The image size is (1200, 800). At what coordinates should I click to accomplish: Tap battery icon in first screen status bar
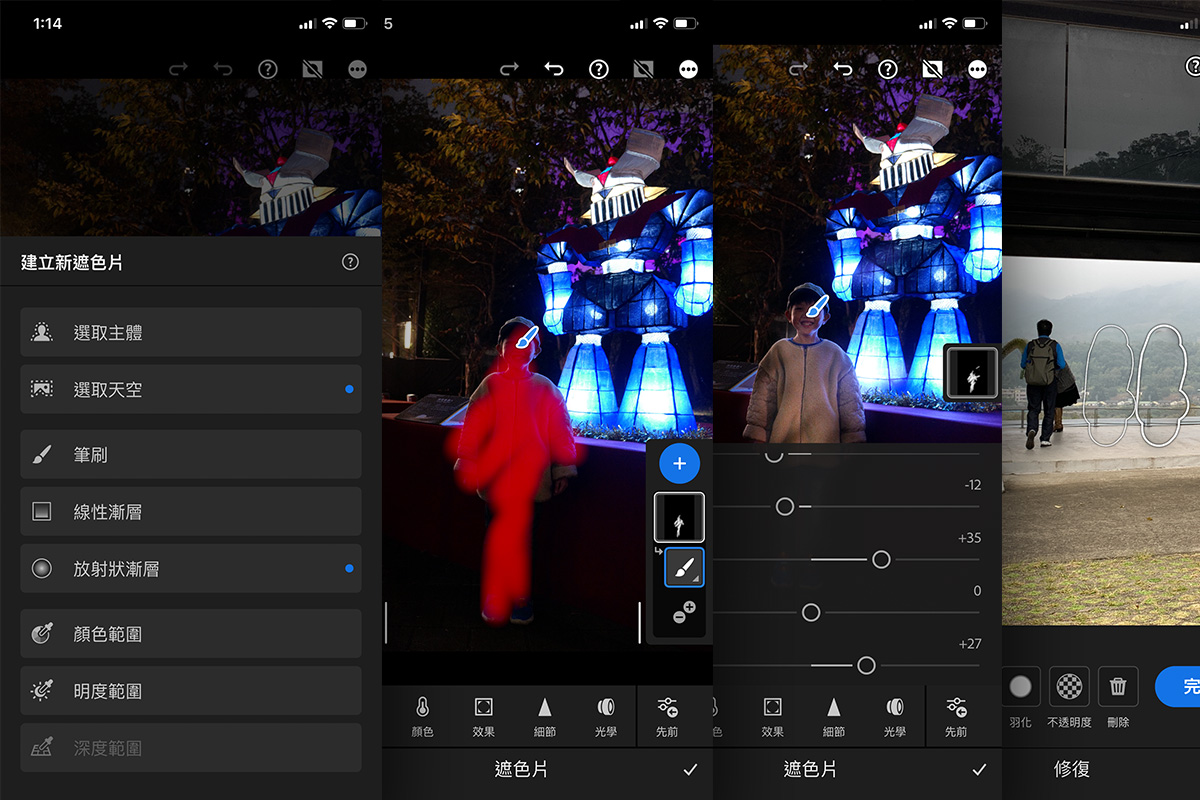coord(355,23)
